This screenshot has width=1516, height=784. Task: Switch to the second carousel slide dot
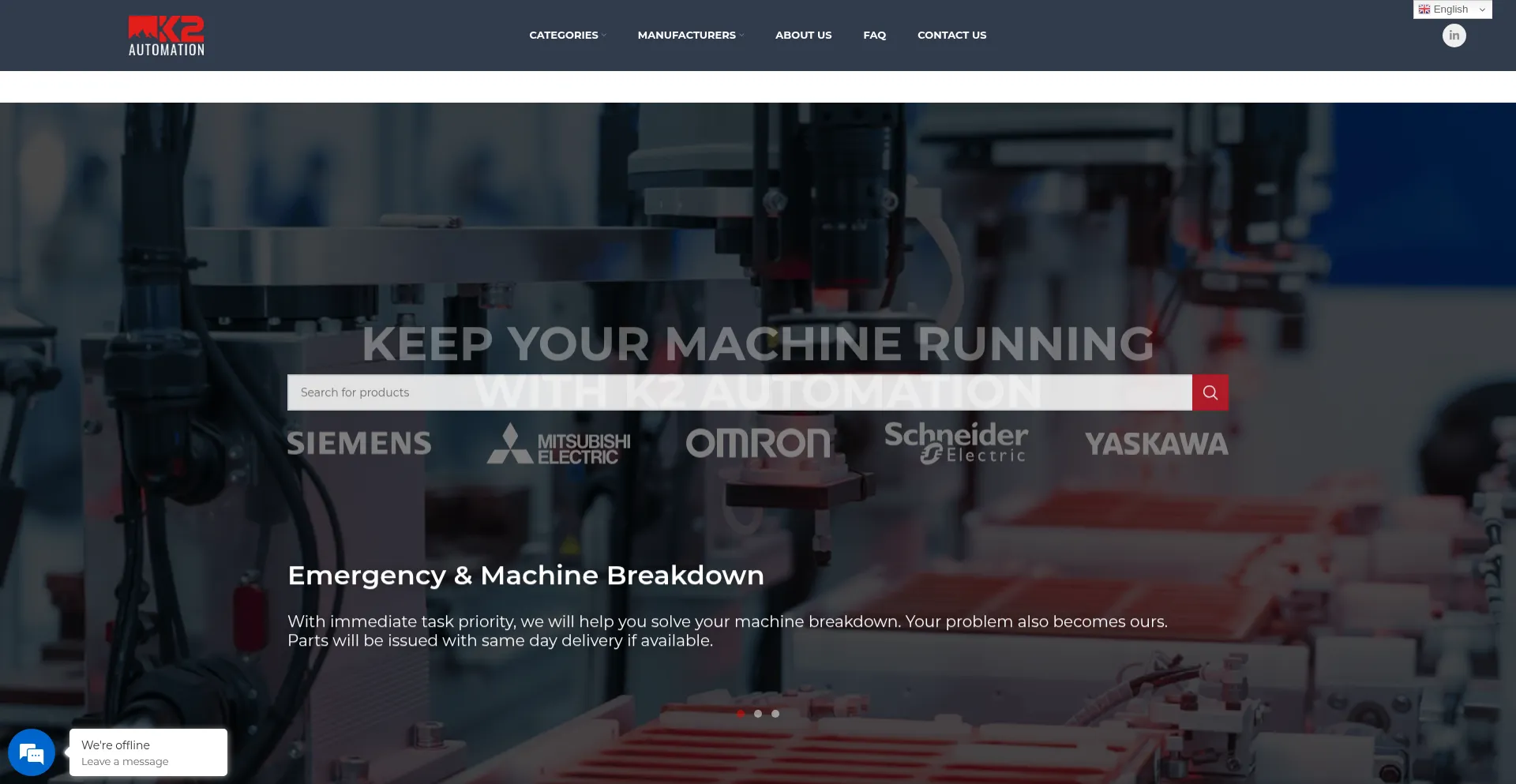point(758,714)
